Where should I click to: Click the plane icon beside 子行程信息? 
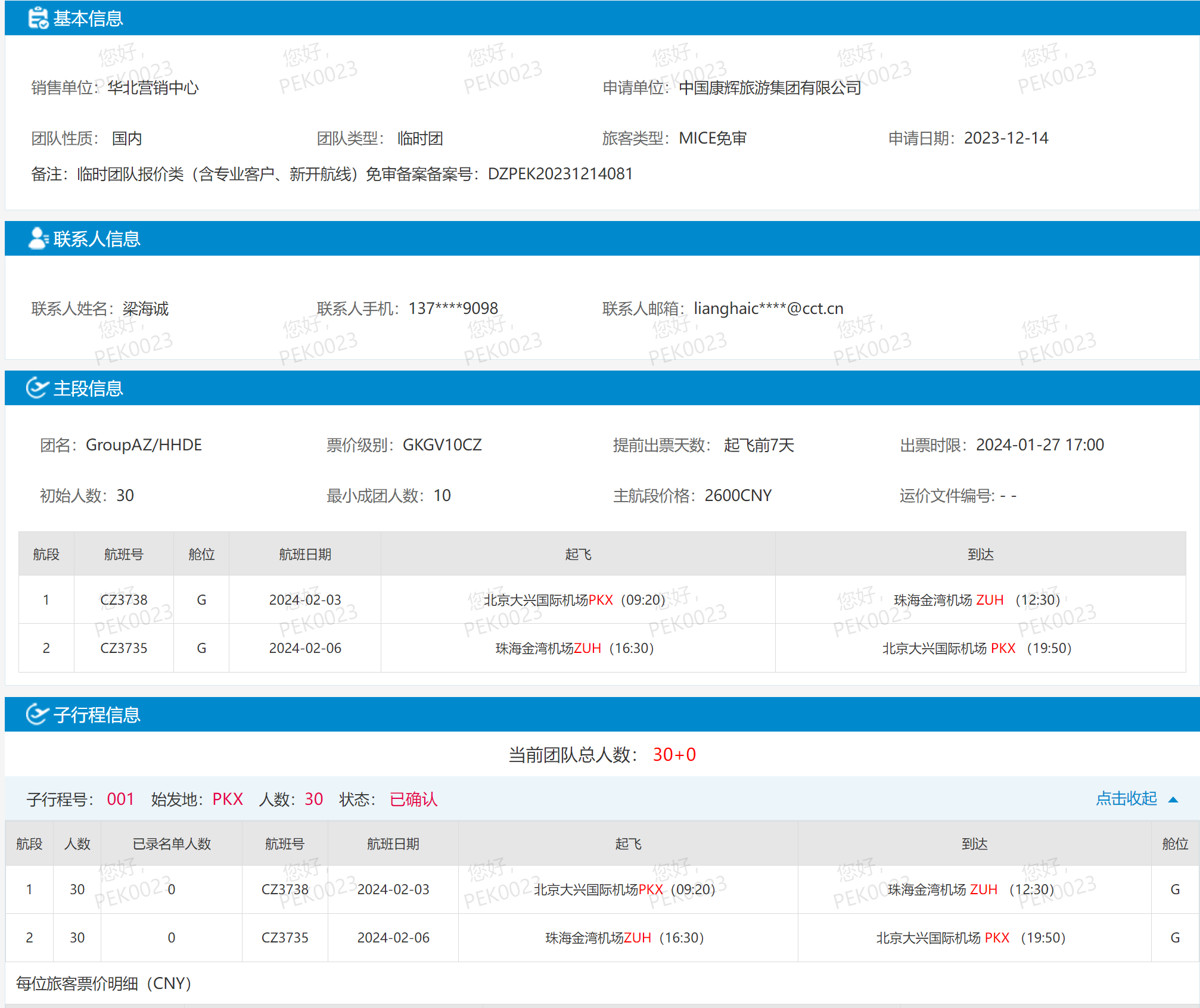tap(37, 714)
